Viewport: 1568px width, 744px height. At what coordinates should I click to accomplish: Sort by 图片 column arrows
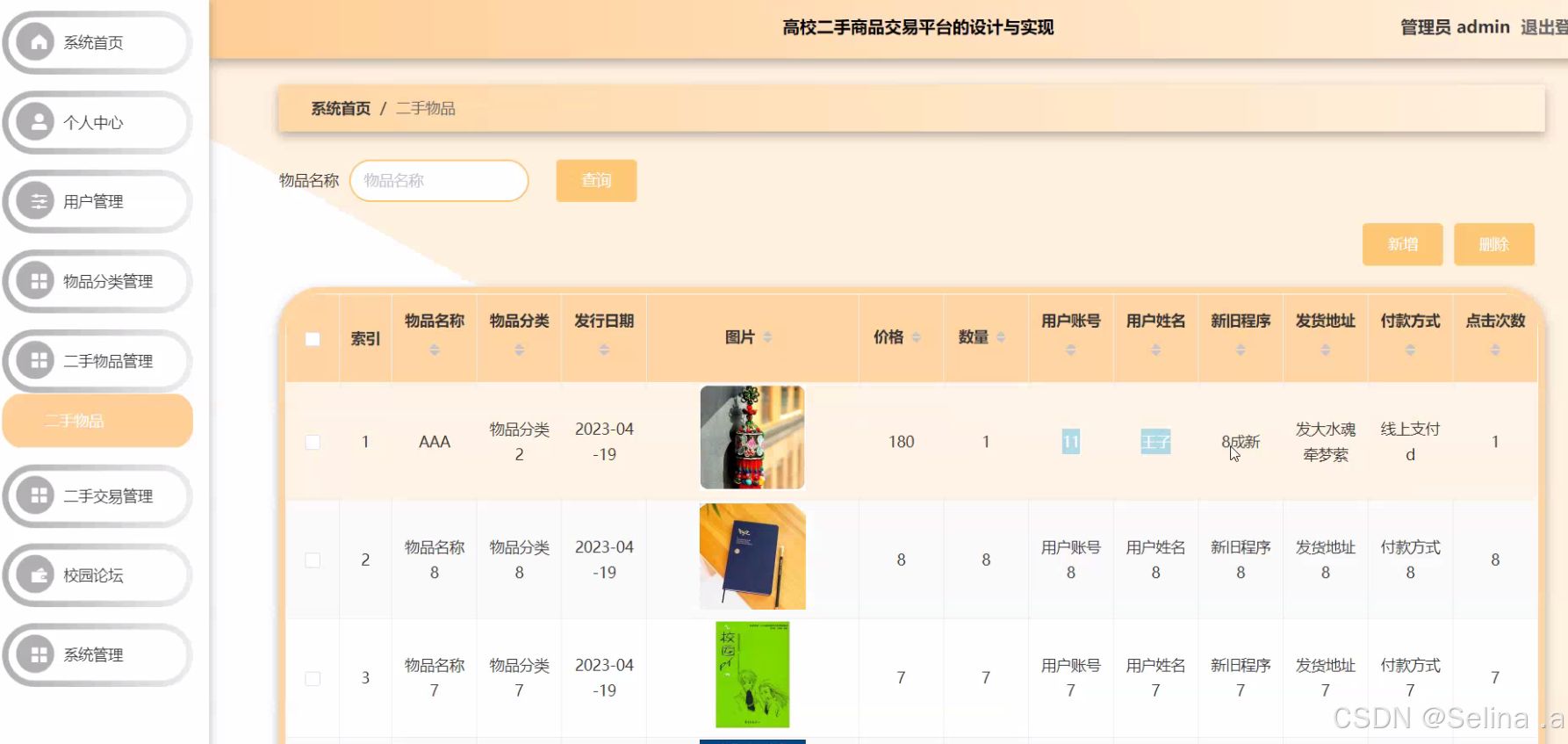coord(767,336)
